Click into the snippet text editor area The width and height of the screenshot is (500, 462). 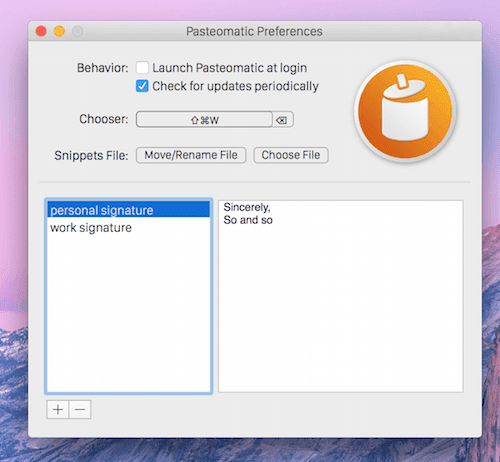[x=341, y=296]
